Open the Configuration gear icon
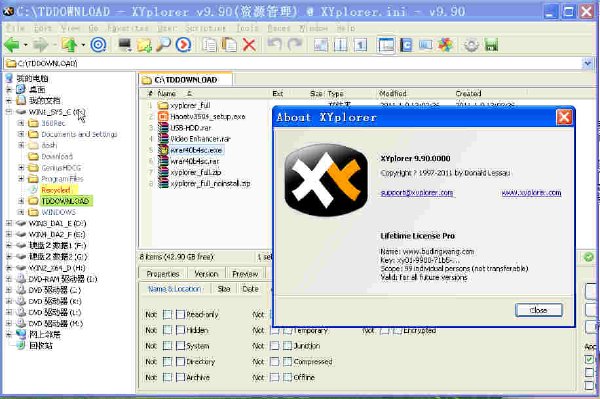Screen dimensions: 600x399 471,45
